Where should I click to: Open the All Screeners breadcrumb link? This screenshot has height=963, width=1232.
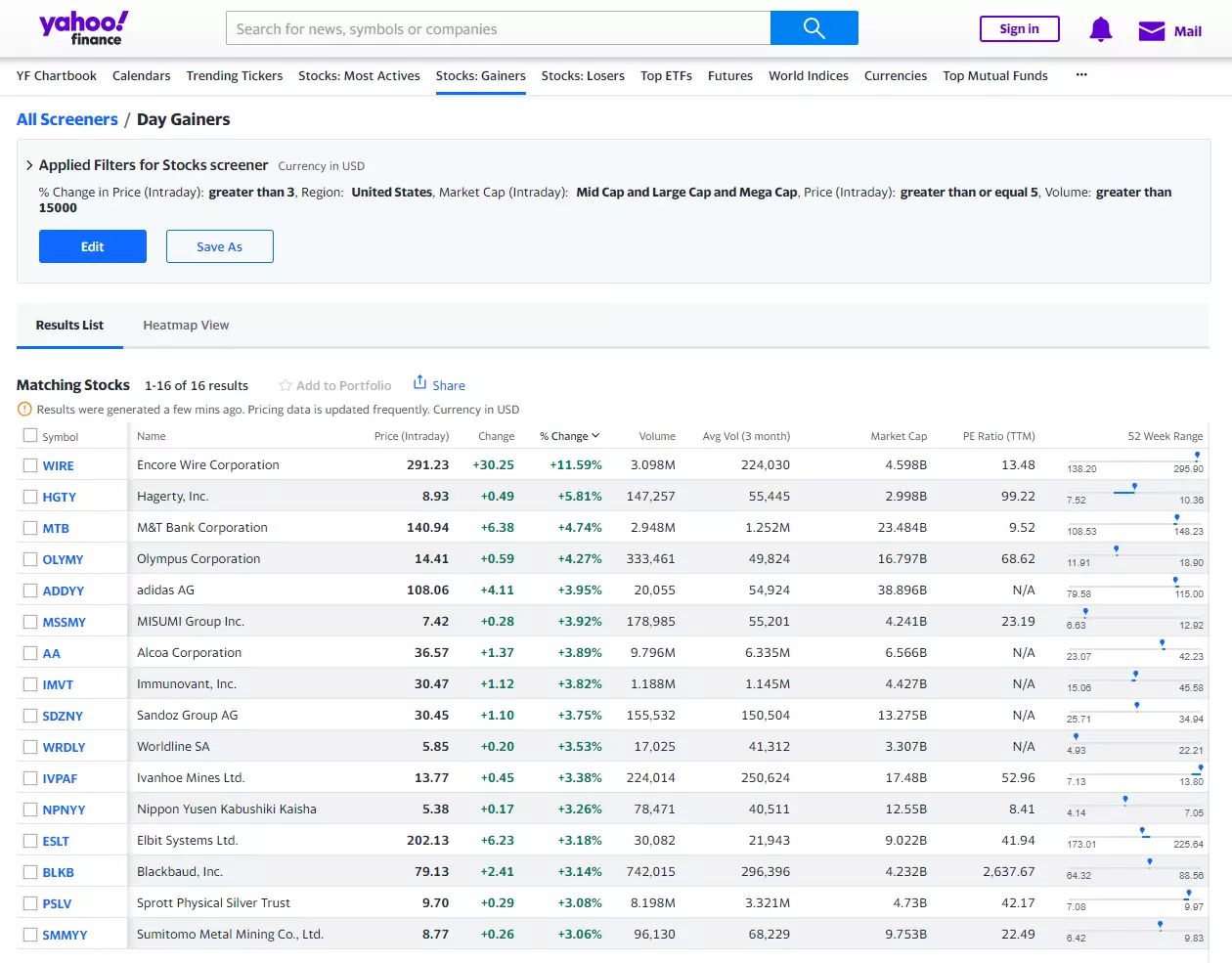click(x=67, y=119)
